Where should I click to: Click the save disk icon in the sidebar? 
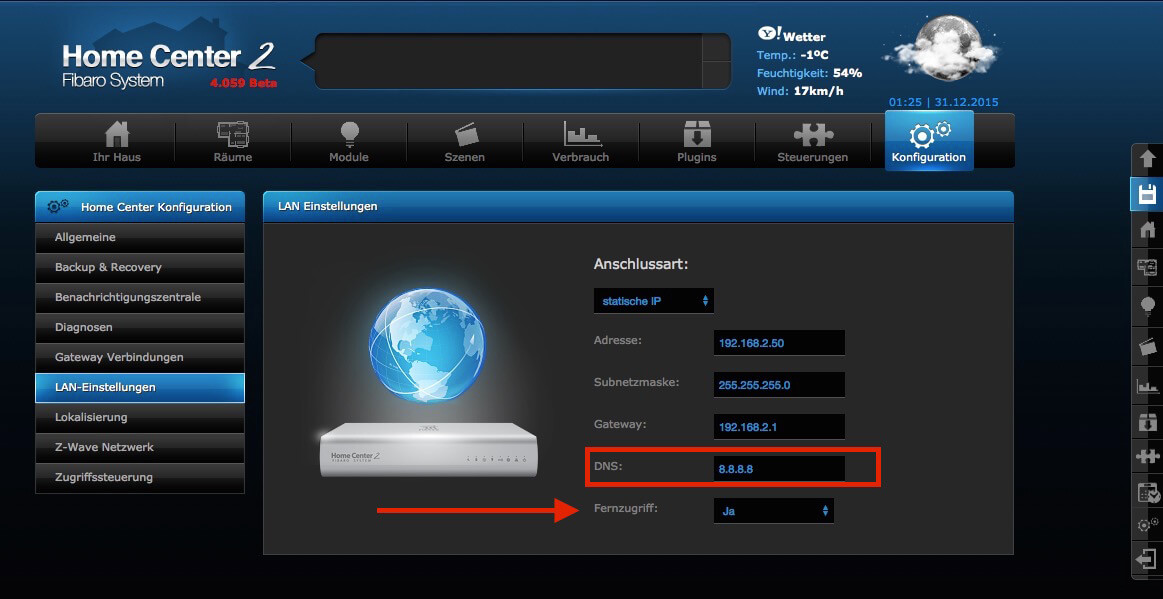click(1147, 194)
